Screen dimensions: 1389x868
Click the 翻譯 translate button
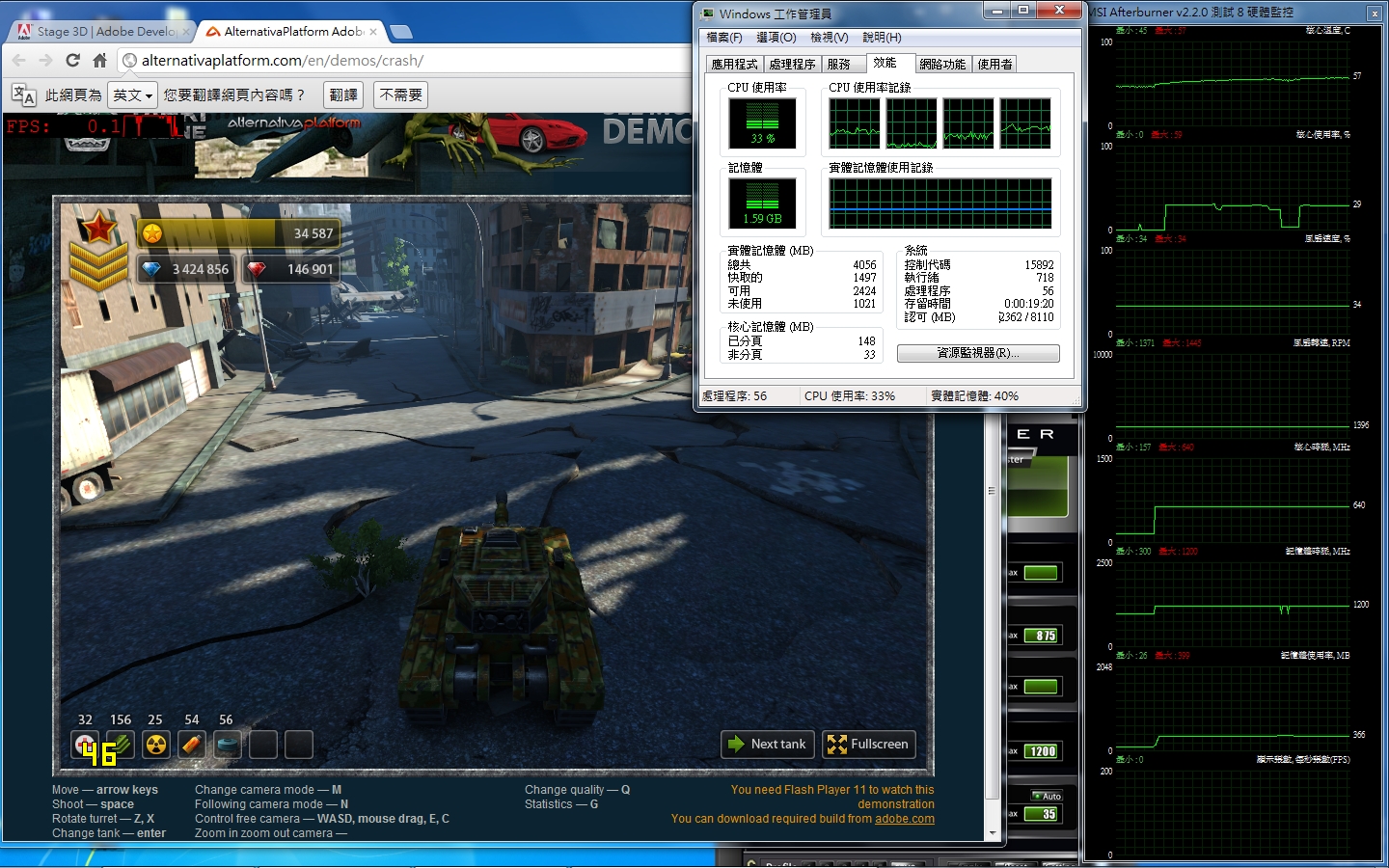coord(343,95)
